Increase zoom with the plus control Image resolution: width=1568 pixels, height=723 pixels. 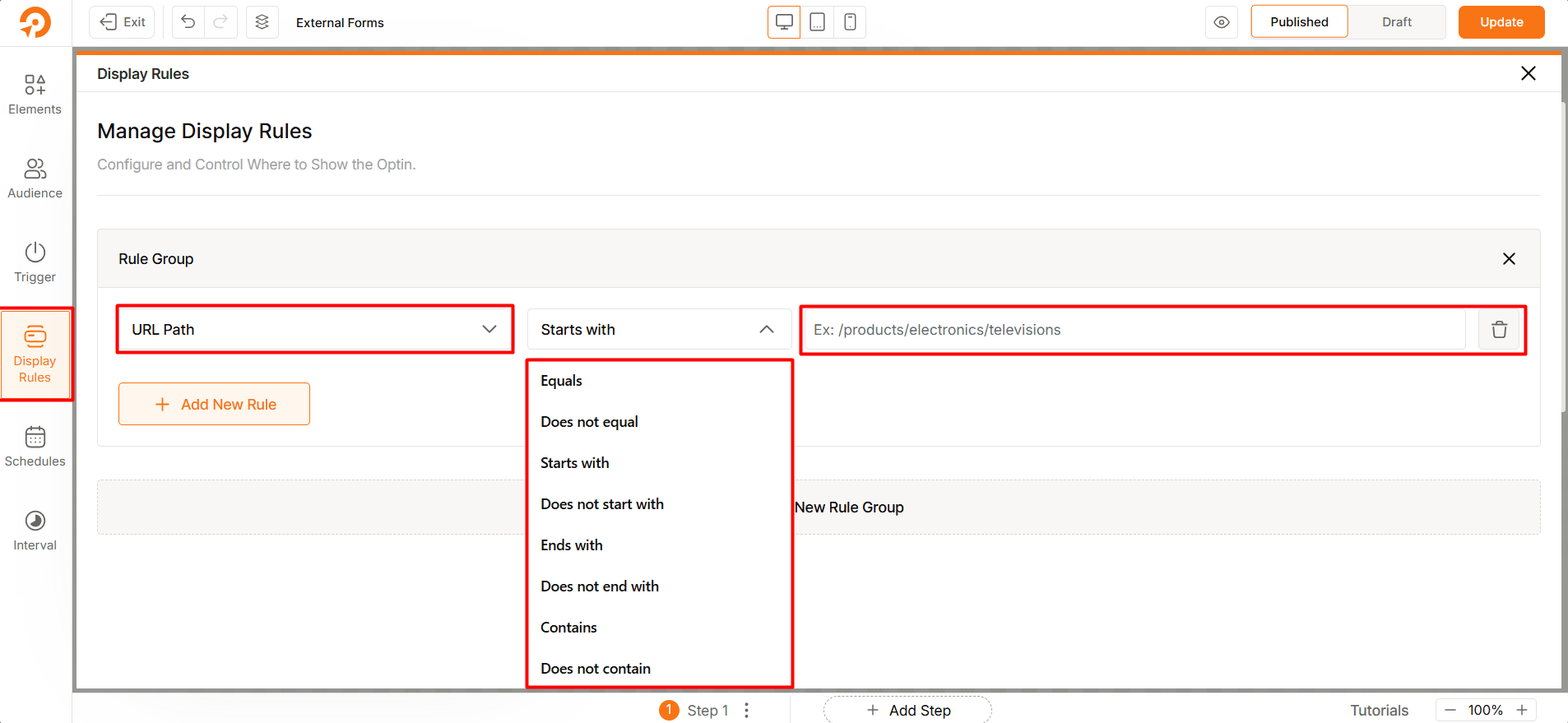tap(1522, 710)
